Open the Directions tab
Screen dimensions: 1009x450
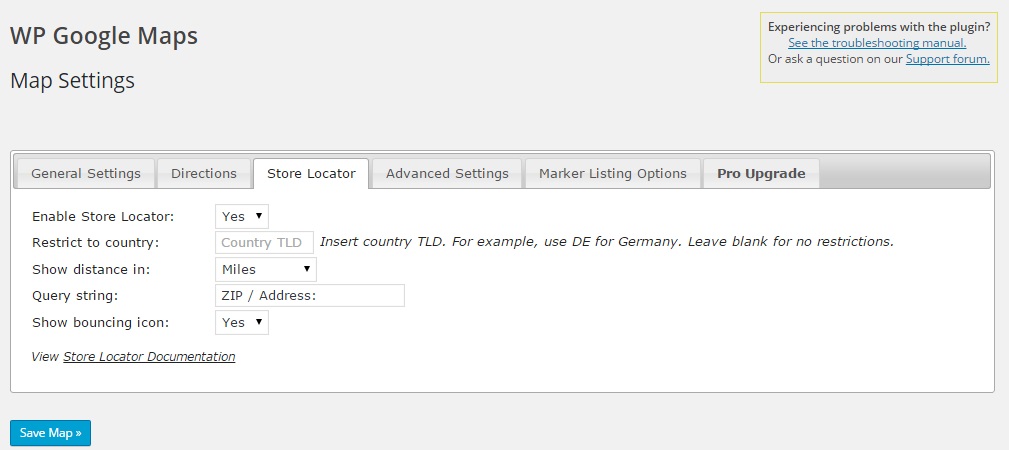click(204, 173)
